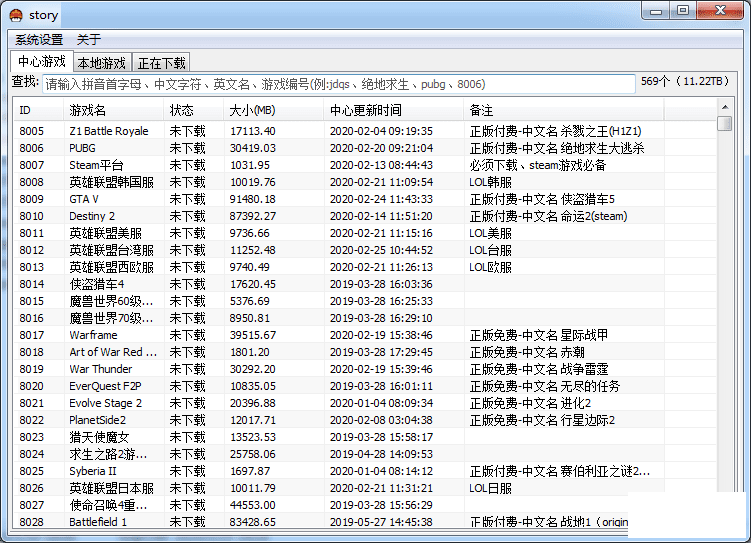Select the Steam平台 row
751x543 pixels.
[364, 165]
